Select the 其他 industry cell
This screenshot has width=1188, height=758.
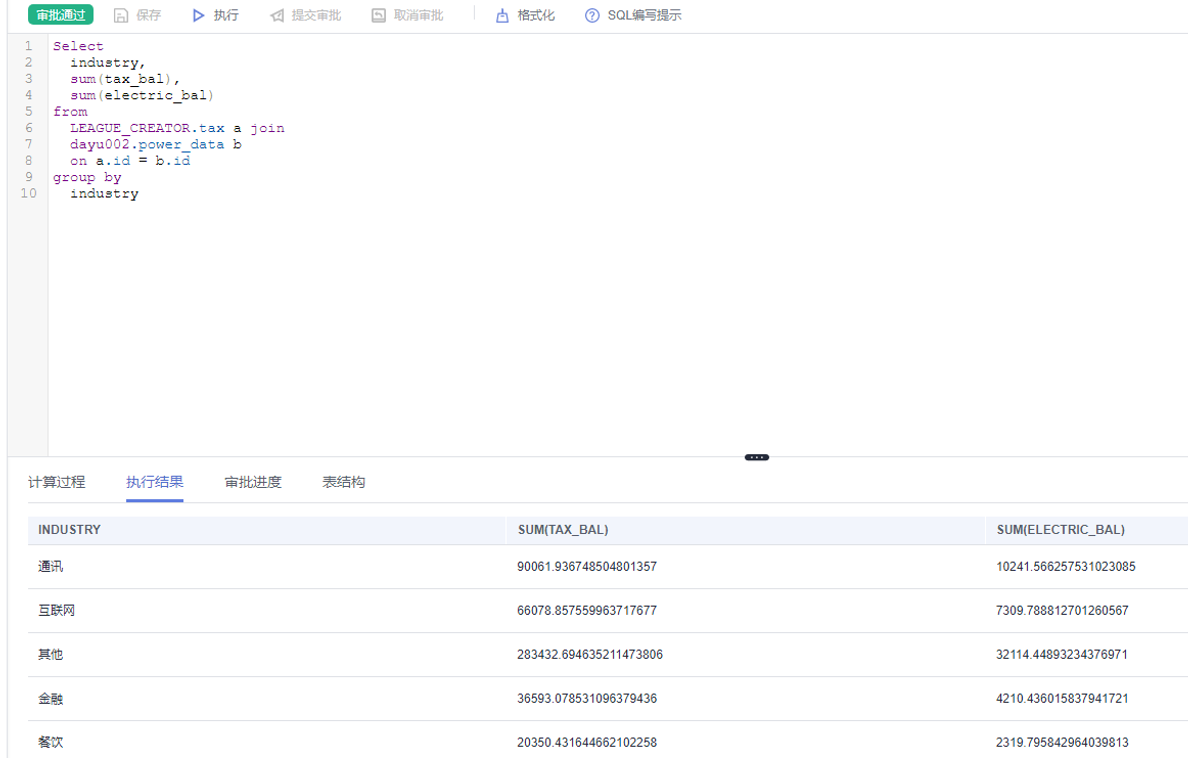tap(51, 654)
